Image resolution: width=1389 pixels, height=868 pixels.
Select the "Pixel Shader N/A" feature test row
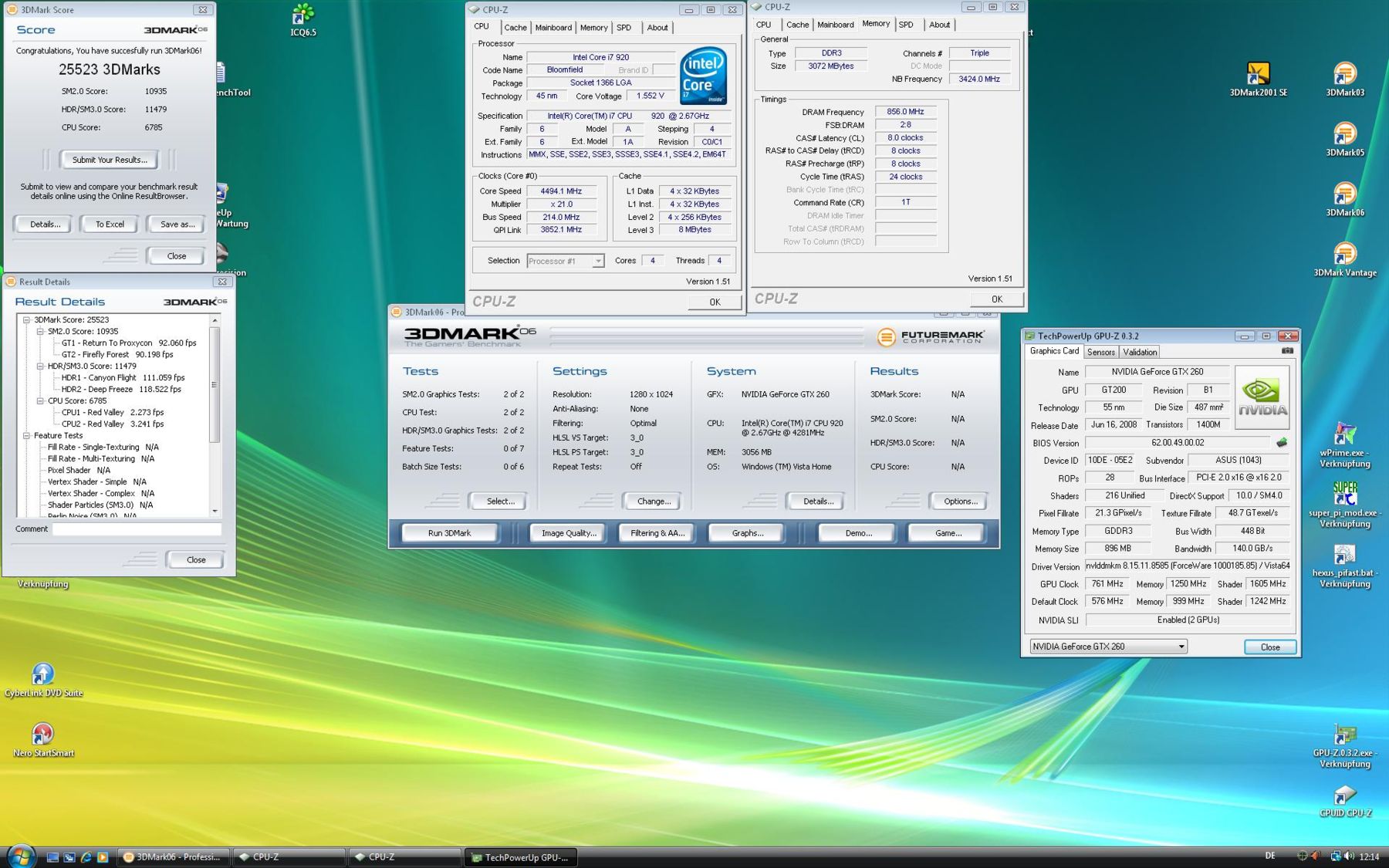(79, 470)
